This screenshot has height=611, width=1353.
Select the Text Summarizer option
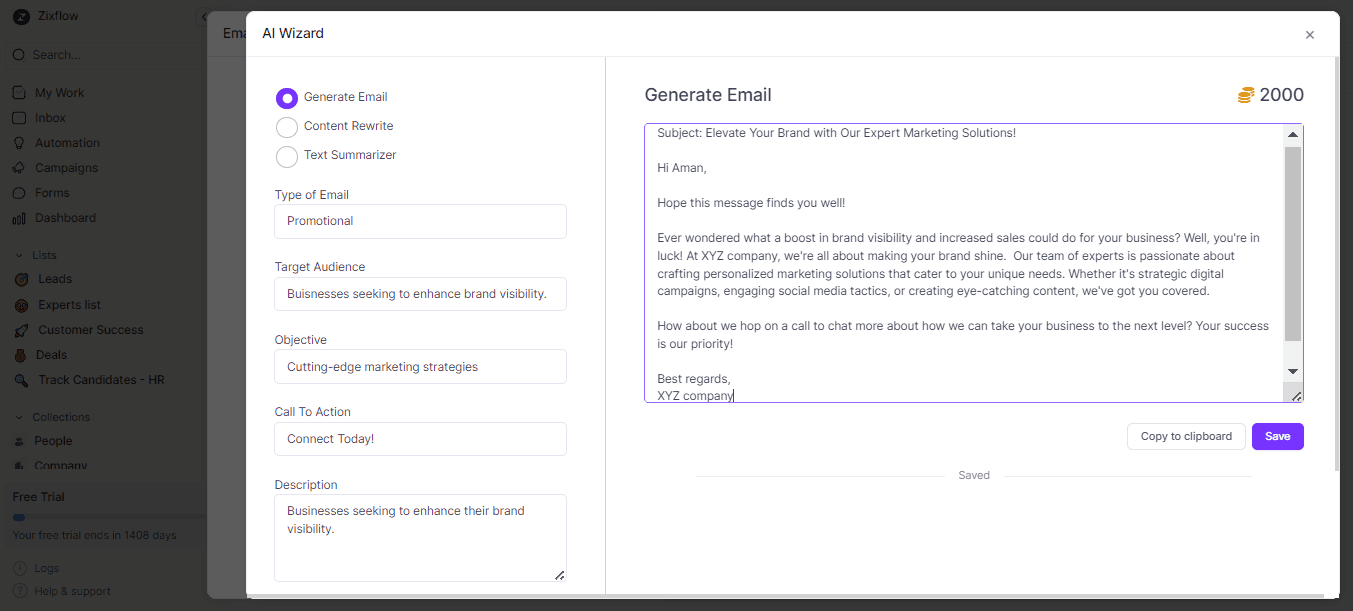click(x=287, y=155)
